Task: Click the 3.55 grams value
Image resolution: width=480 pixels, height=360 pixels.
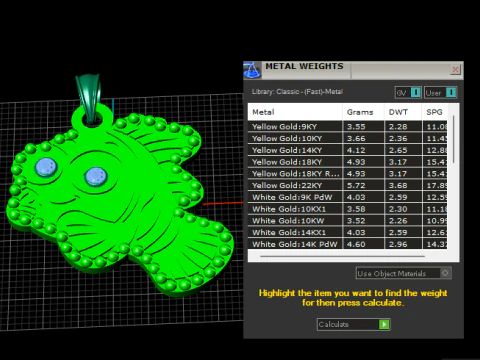Action: tap(356, 127)
